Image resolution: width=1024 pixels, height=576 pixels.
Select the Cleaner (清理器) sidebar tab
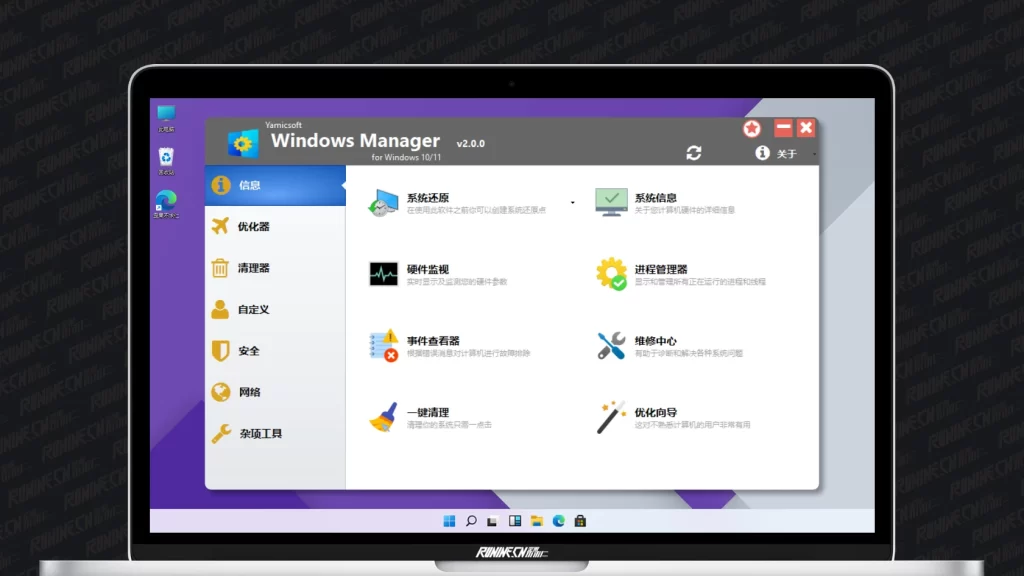pyautogui.click(x=254, y=268)
